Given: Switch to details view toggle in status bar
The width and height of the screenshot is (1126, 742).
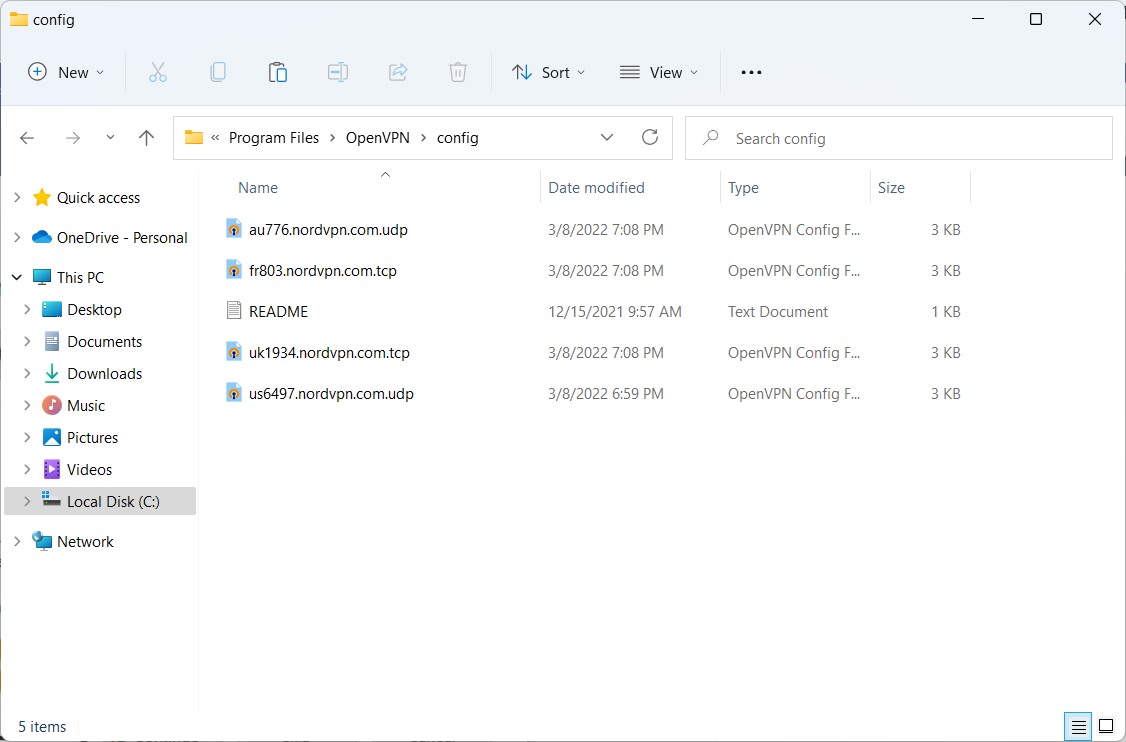Looking at the screenshot, I should coord(1078,726).
